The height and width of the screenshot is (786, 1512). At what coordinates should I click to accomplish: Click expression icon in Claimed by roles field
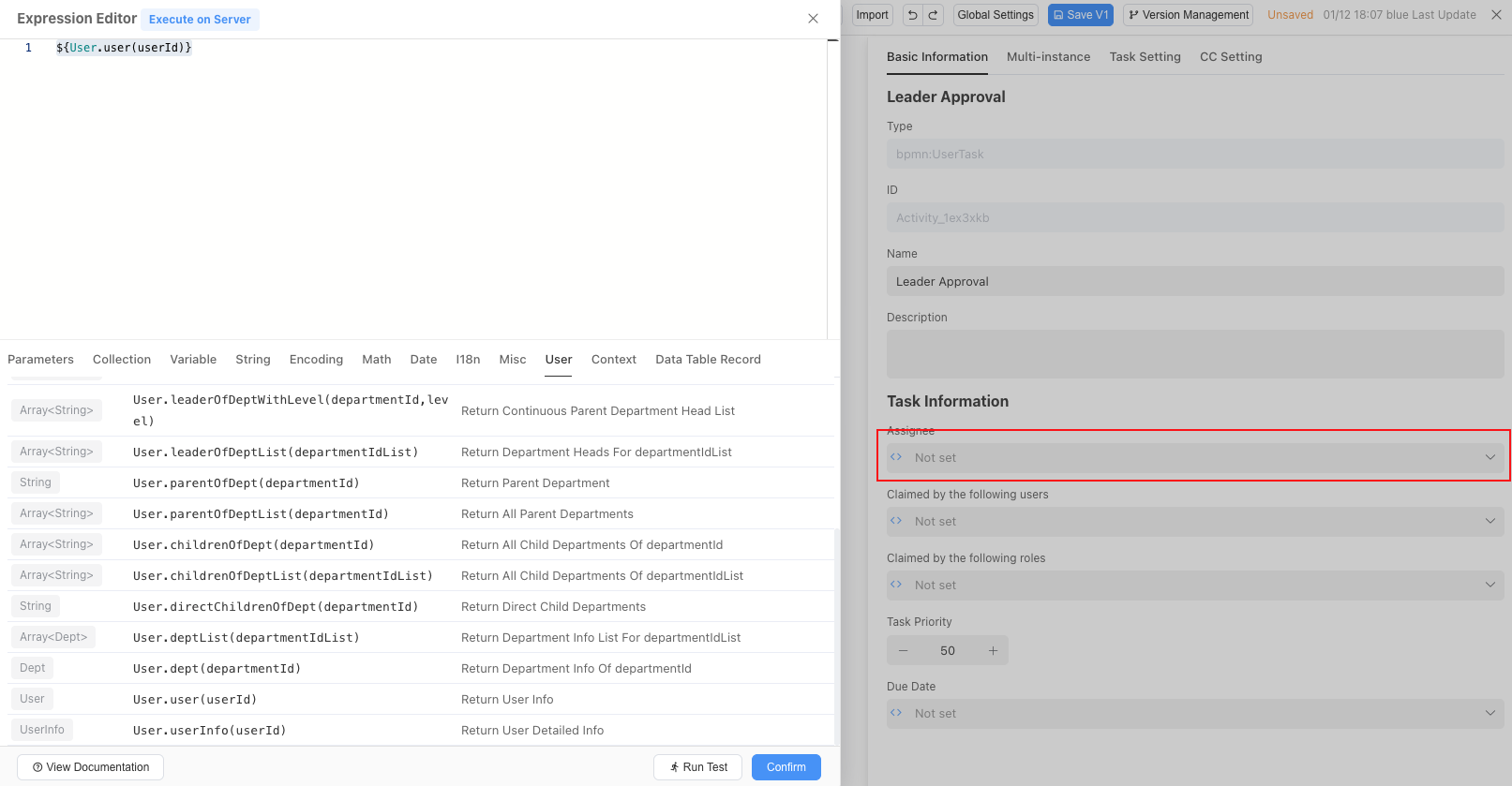click(x=896, y=585)
